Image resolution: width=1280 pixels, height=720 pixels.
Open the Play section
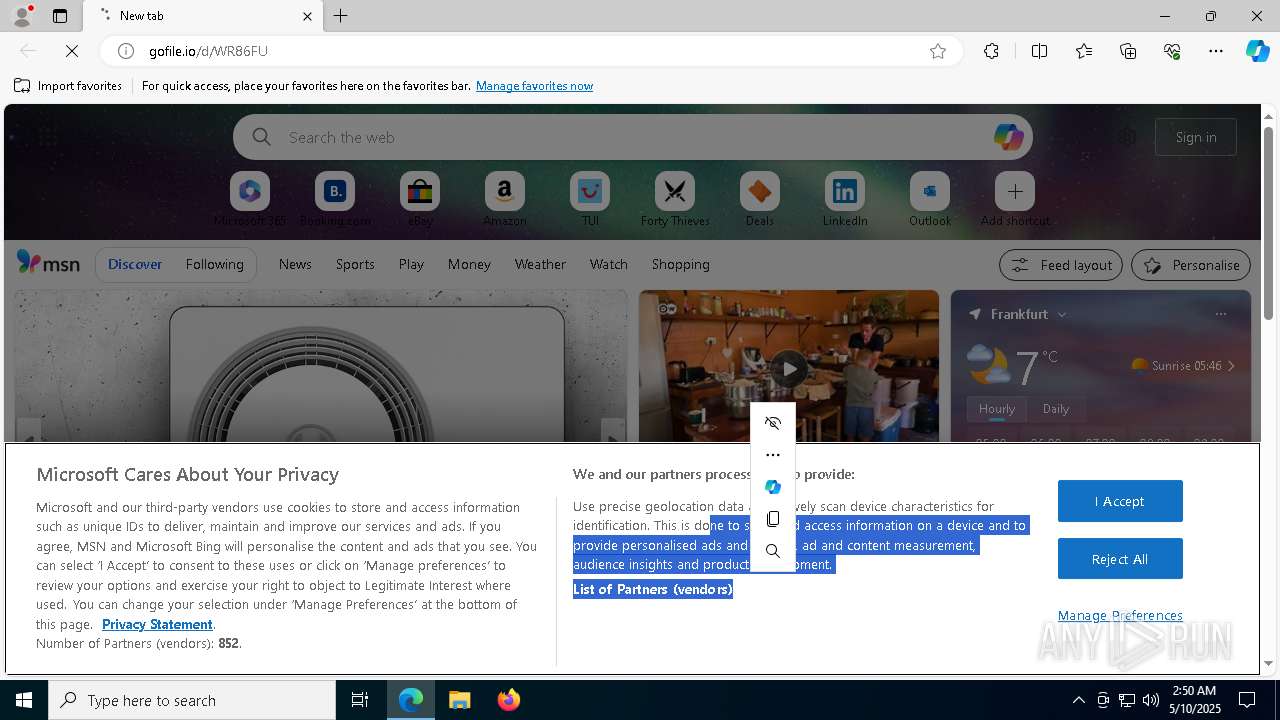tap(411, 264)
